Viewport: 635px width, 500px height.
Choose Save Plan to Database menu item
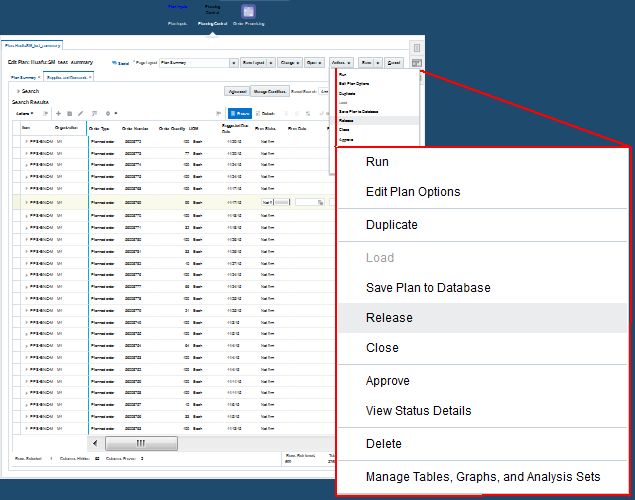[428, 288]
